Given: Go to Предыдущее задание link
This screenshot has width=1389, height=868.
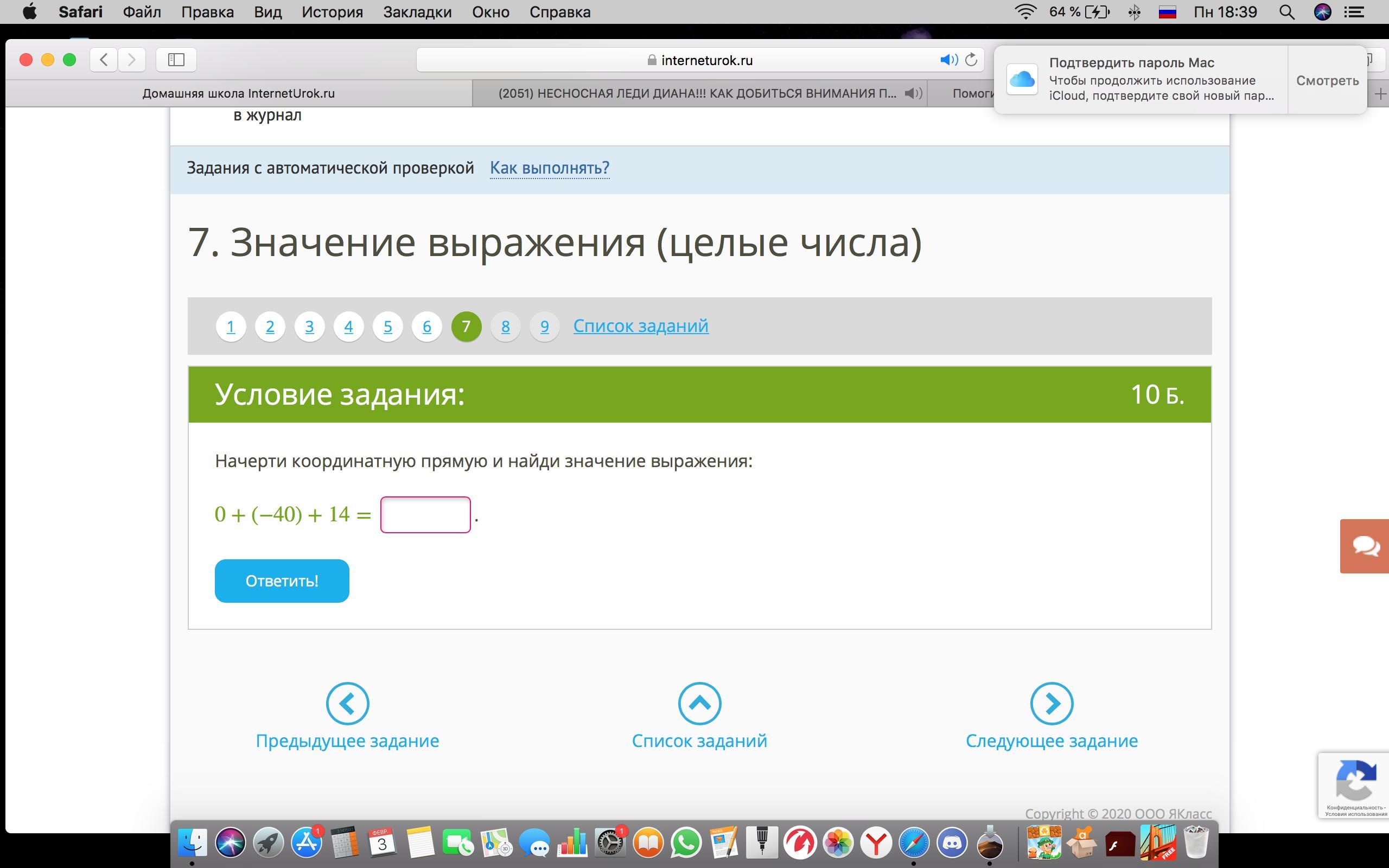Looking at the screenshot, I should pos(347,741).
